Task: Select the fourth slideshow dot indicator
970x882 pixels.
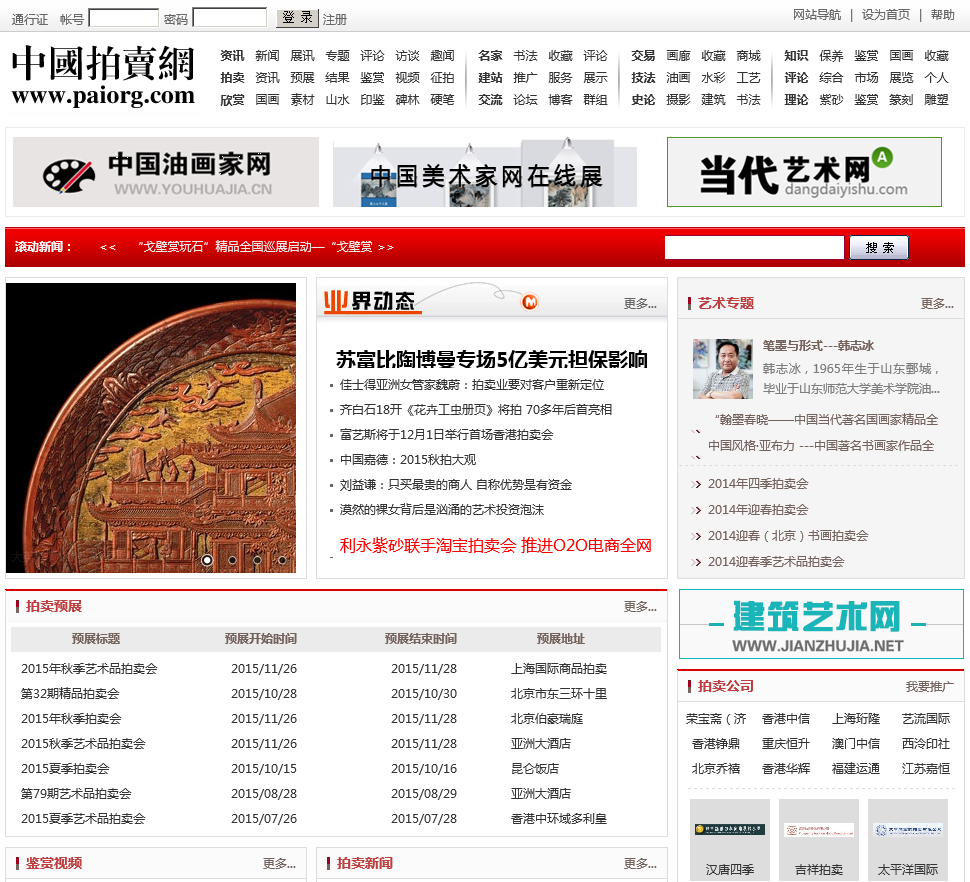Action: [281, 560]
